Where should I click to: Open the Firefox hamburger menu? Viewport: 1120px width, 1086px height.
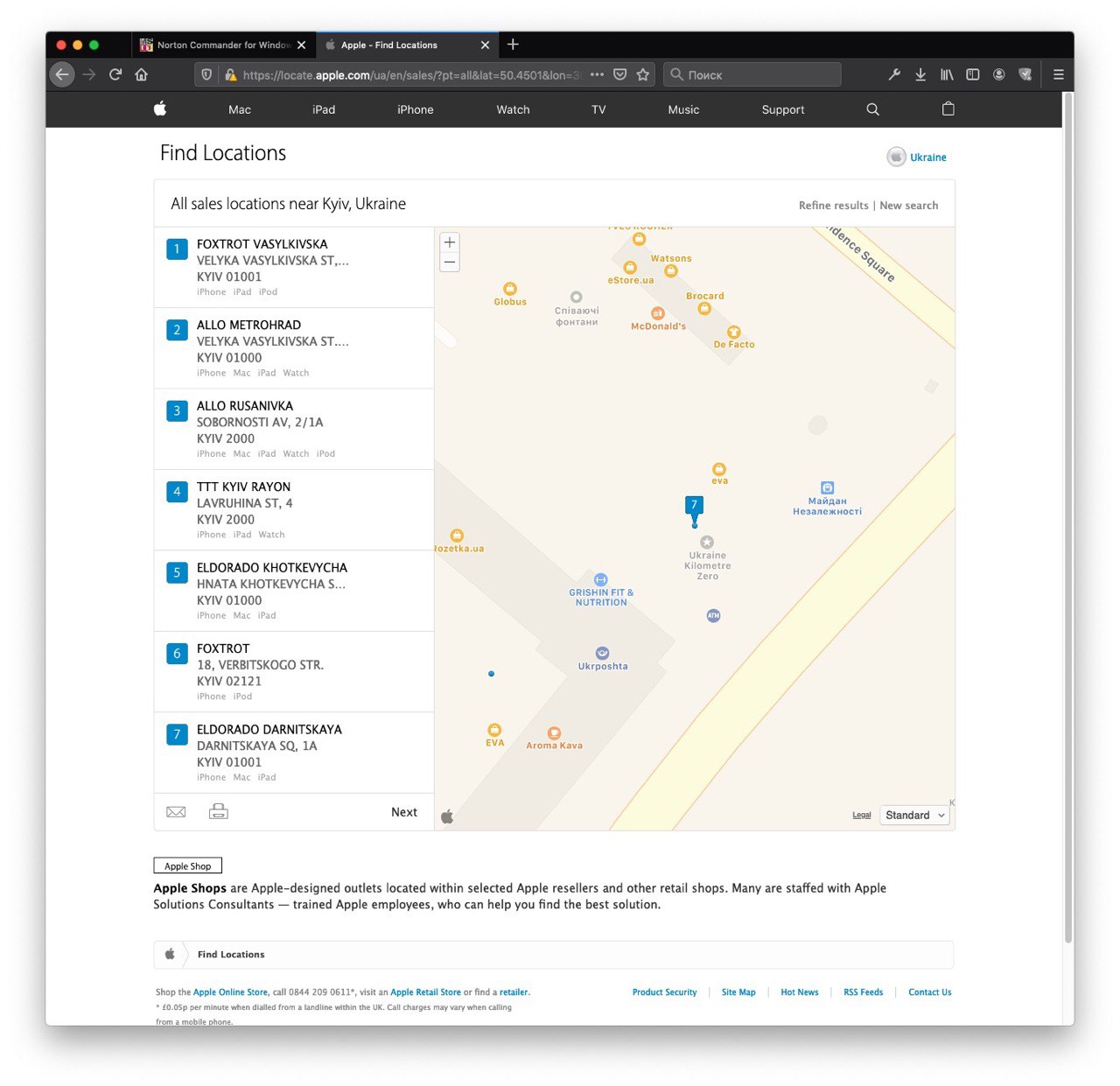pos(1058,75)
